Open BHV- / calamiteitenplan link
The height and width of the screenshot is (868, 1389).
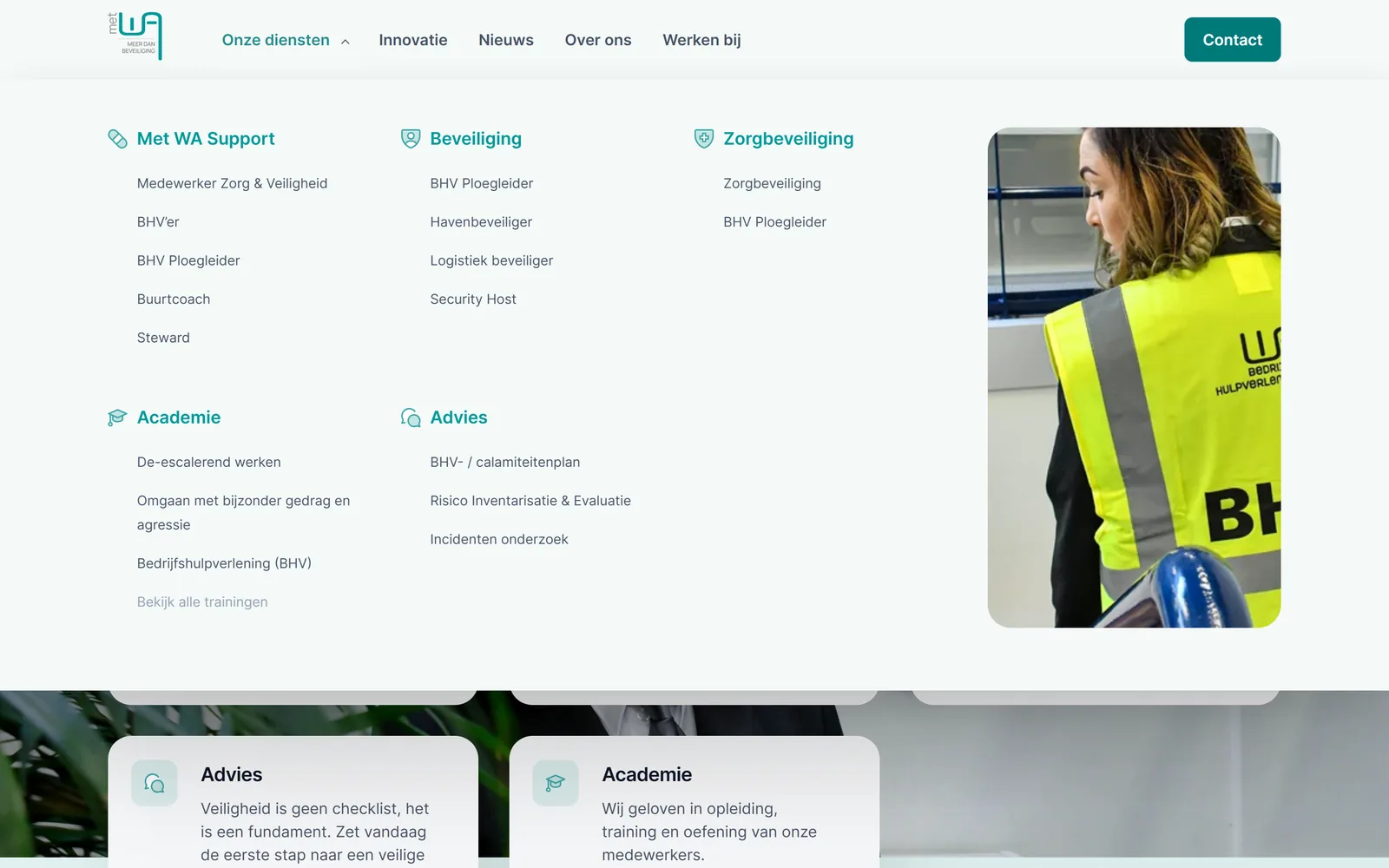pyautogui.click(x=505, y=462)
